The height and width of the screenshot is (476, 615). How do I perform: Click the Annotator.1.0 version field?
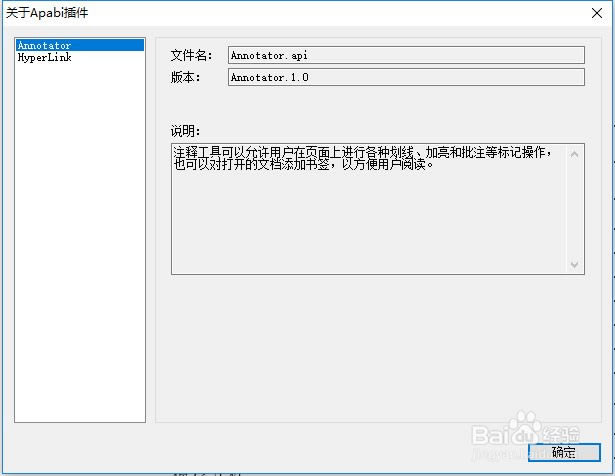point(406,77)
